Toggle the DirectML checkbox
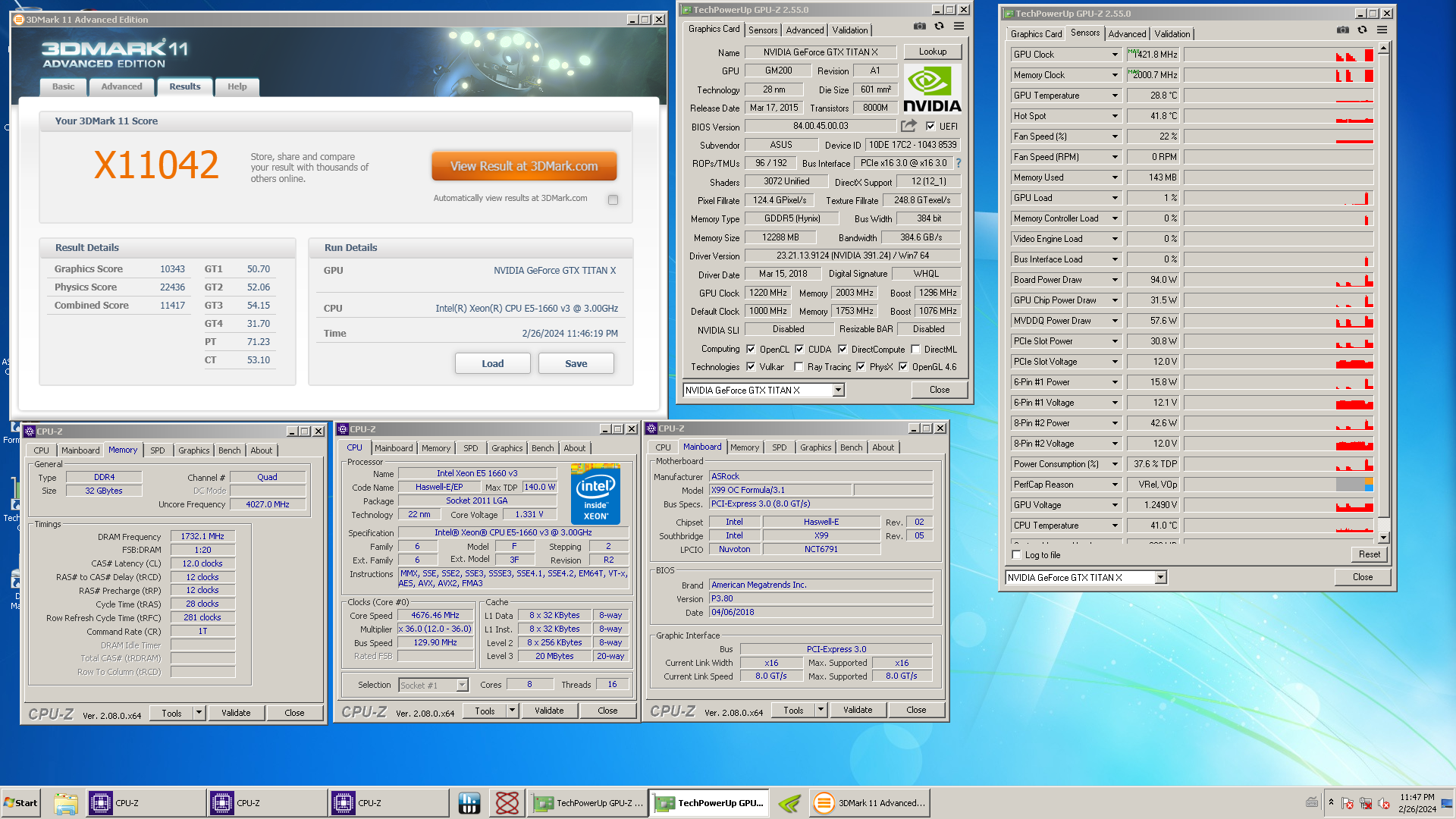The image size is (1456, 819). coord(916,350)
